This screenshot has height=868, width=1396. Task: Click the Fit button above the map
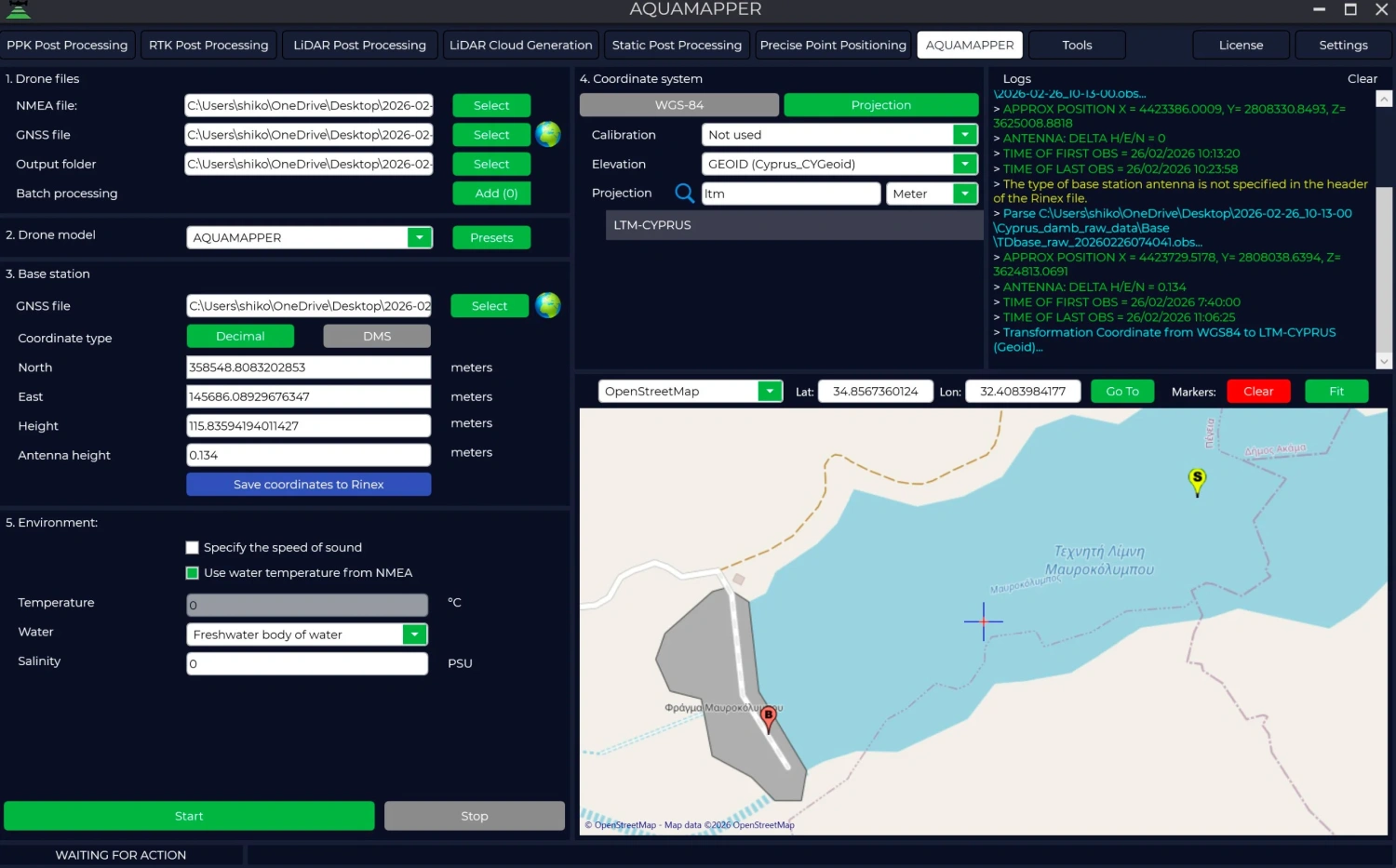click(1336, 392)
